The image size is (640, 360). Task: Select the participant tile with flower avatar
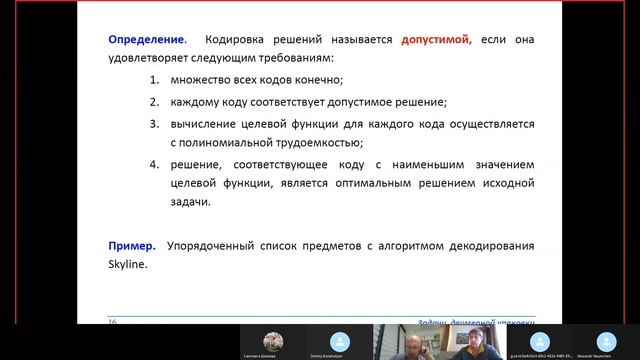pos(273,342)
